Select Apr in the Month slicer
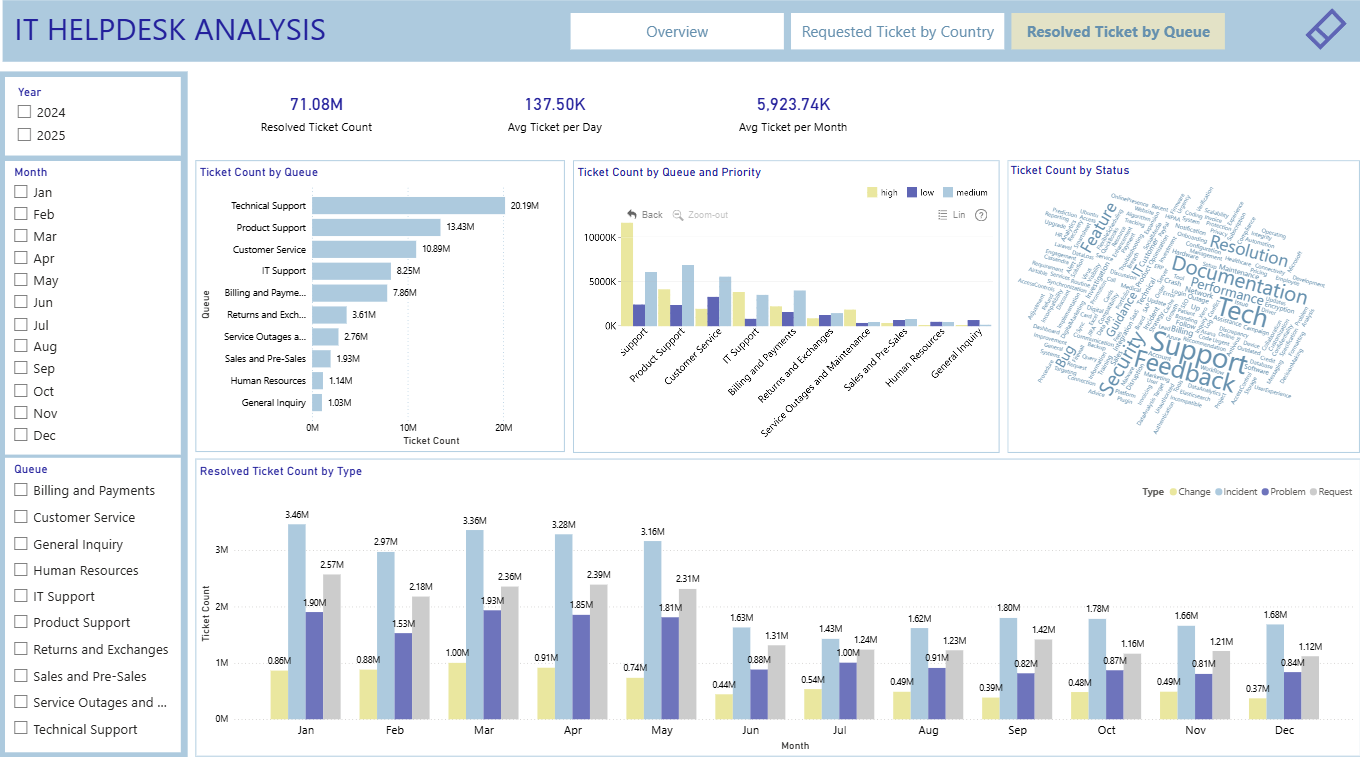The image size is (1360, 757). 21,258
